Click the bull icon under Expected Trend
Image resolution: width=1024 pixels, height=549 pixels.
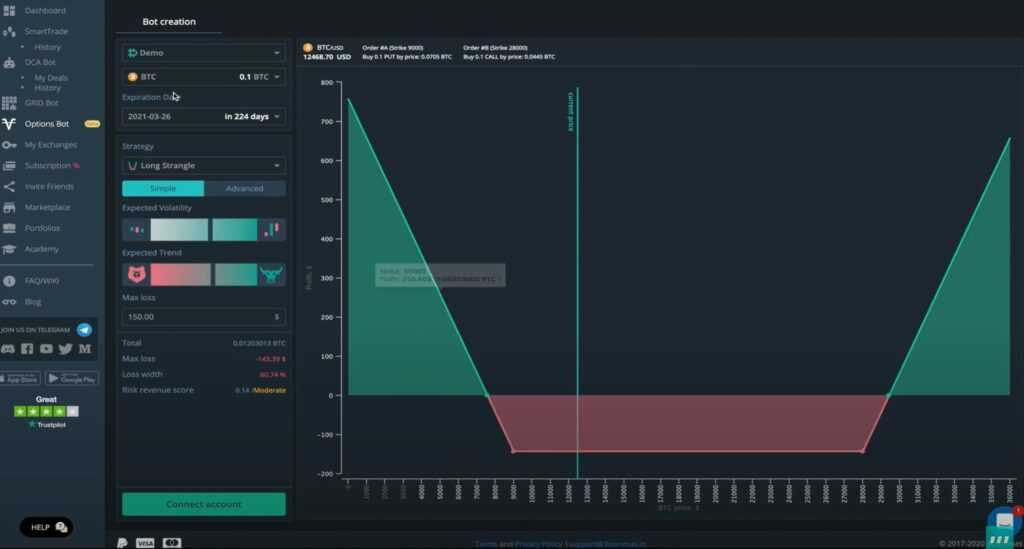tap(271, 274)
